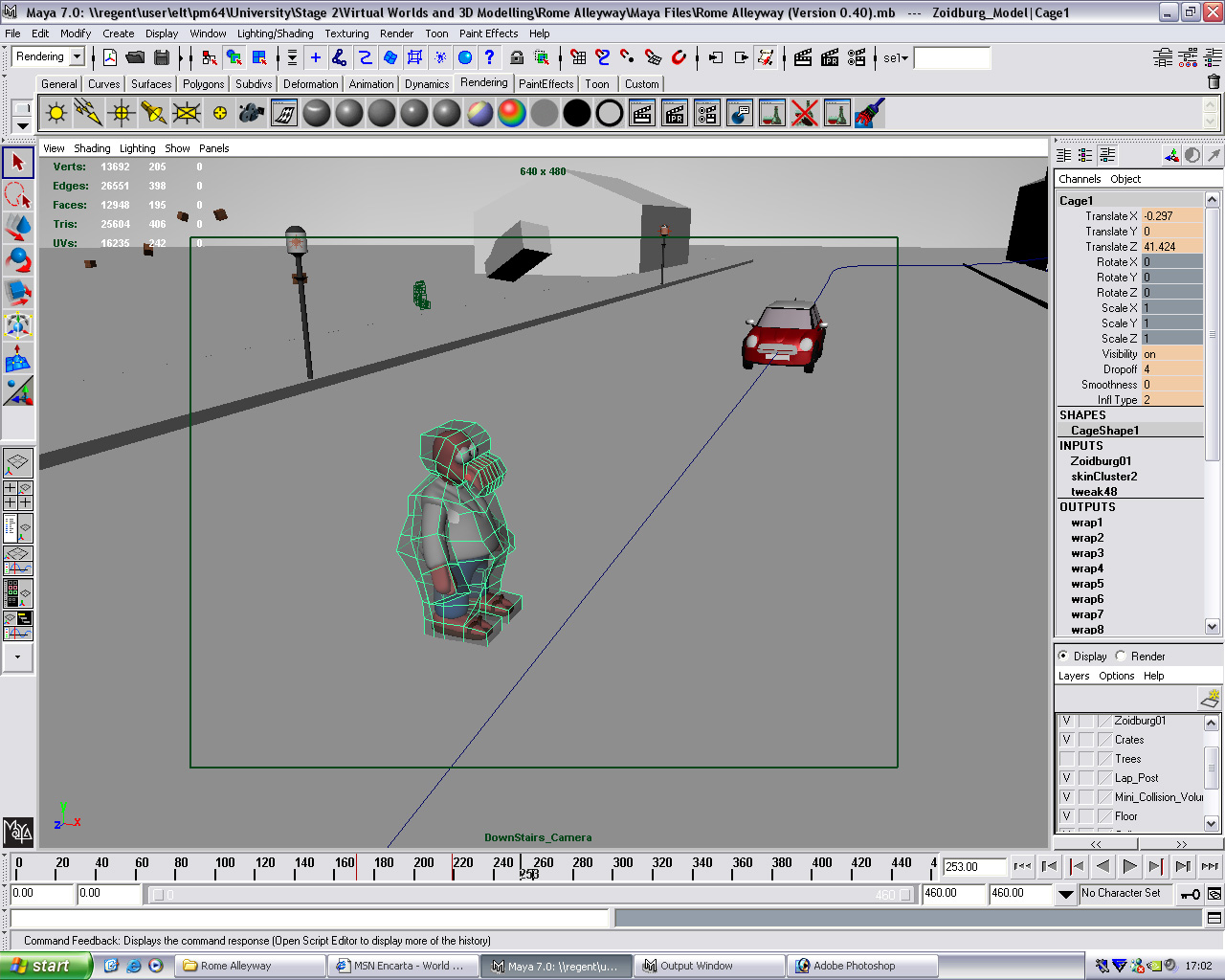Click the manipulator axis icon in Channel Box
The width and height of the screenshot is (1225, 980).
[x=1171, y=155]
